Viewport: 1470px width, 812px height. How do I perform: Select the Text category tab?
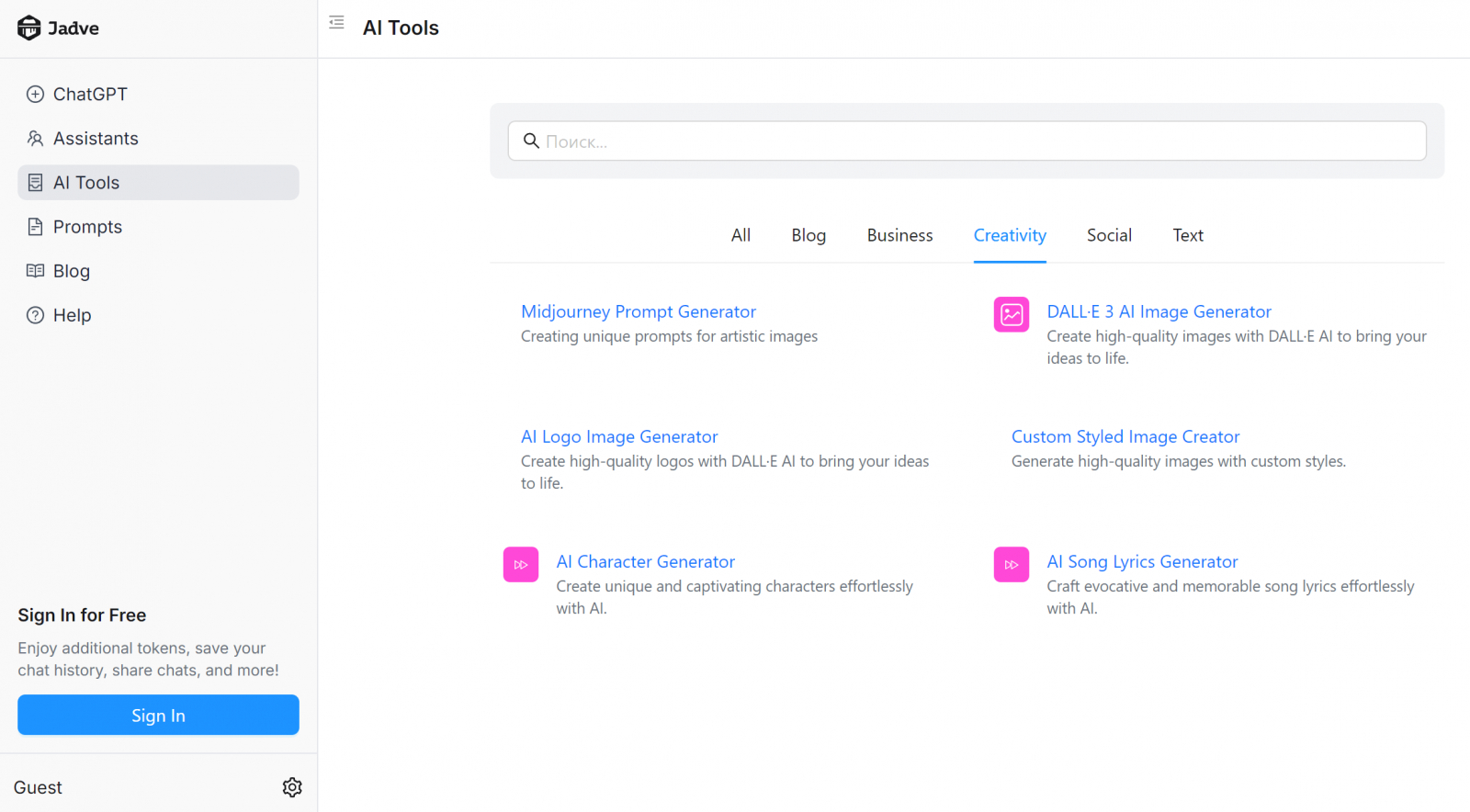[x=1188, y=236]
